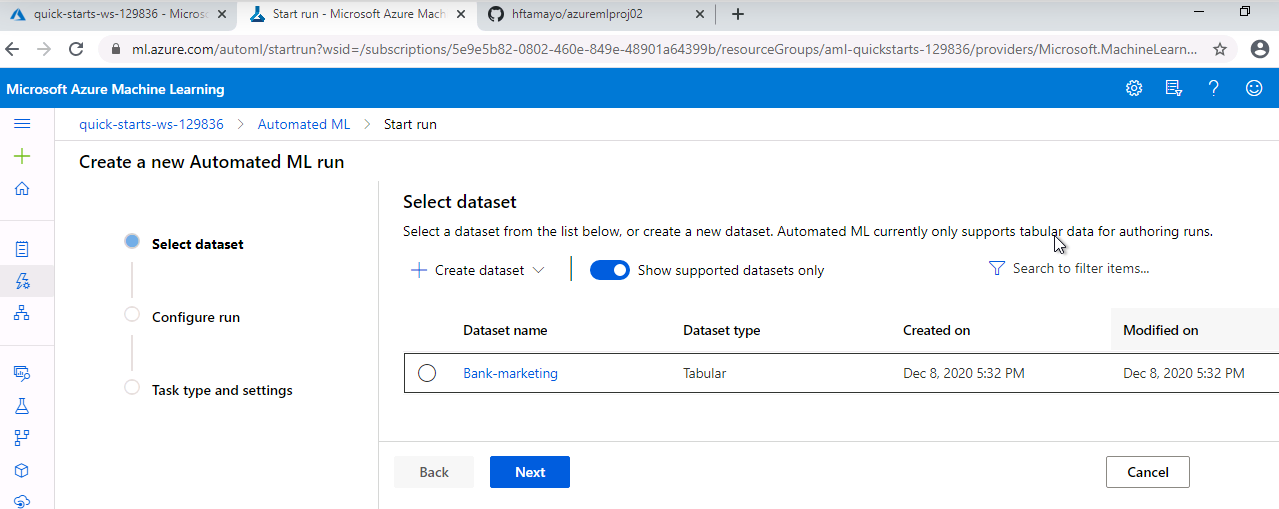Sort by Modified on column
This screenshot has width=1279, height=509.
click(x=1160, y=330)
